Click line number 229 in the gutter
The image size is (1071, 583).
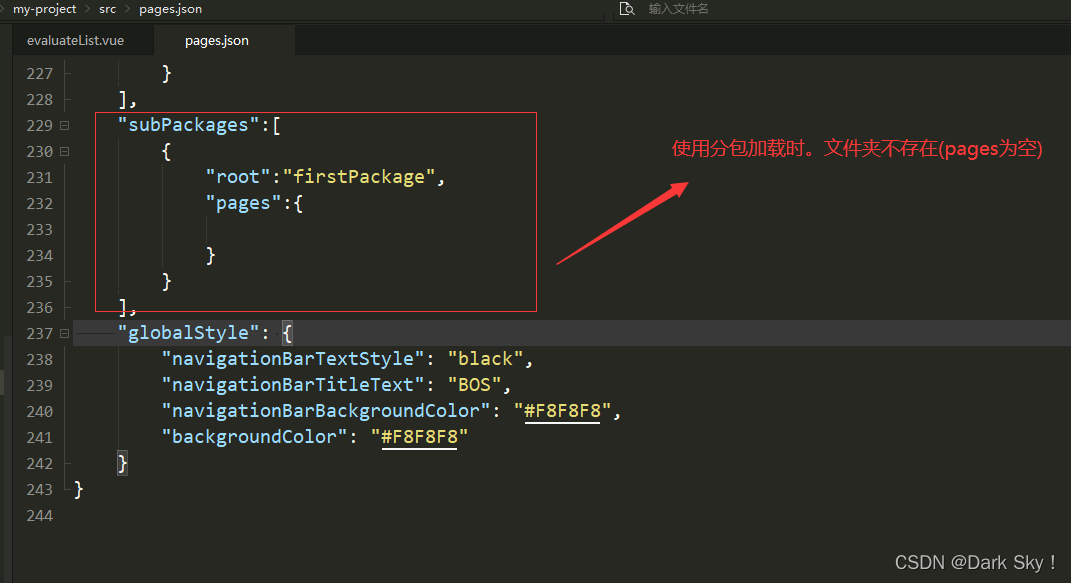click(39, 125)
